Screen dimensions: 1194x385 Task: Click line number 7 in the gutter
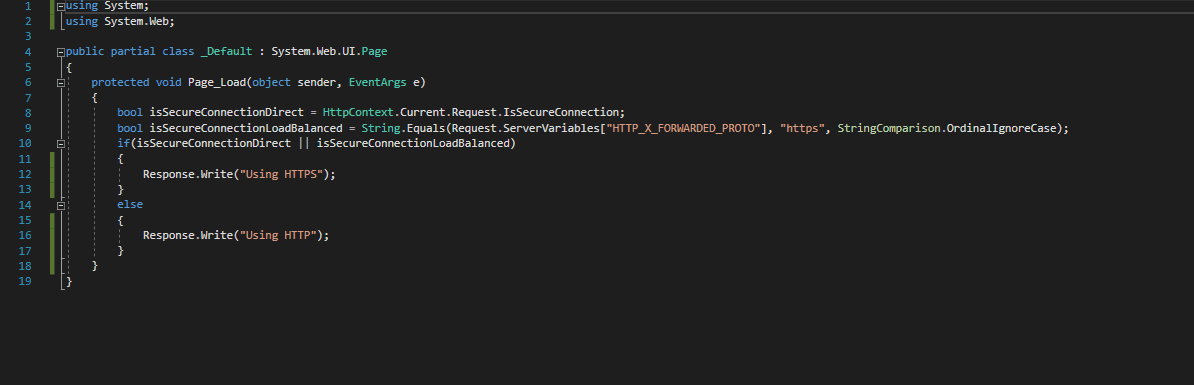pos(28,98)
